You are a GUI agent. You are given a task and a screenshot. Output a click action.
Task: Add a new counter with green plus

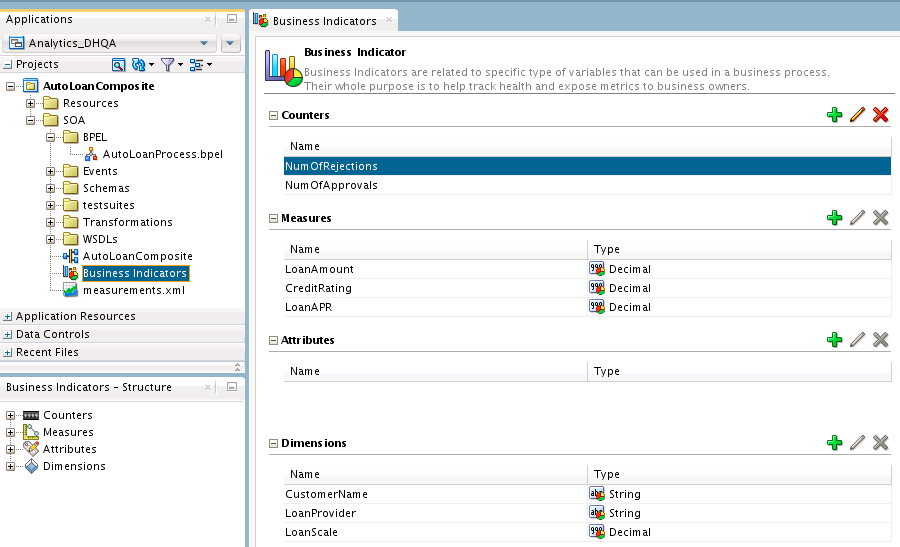click(x=835, y=115)
